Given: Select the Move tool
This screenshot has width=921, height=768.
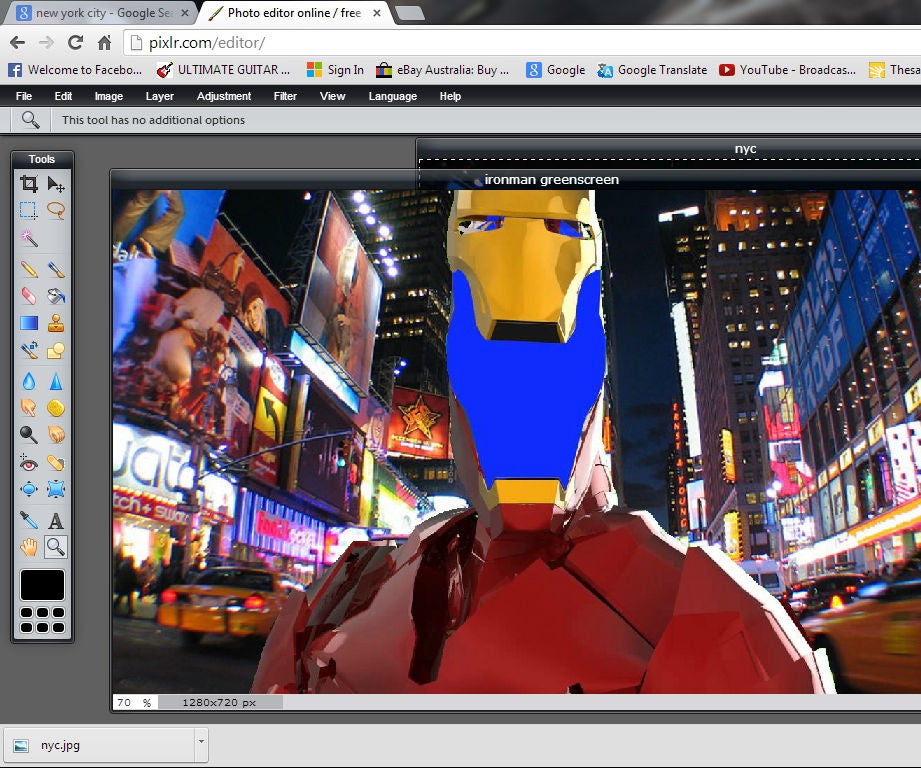Looking at the screenshot, I should 56,184.
